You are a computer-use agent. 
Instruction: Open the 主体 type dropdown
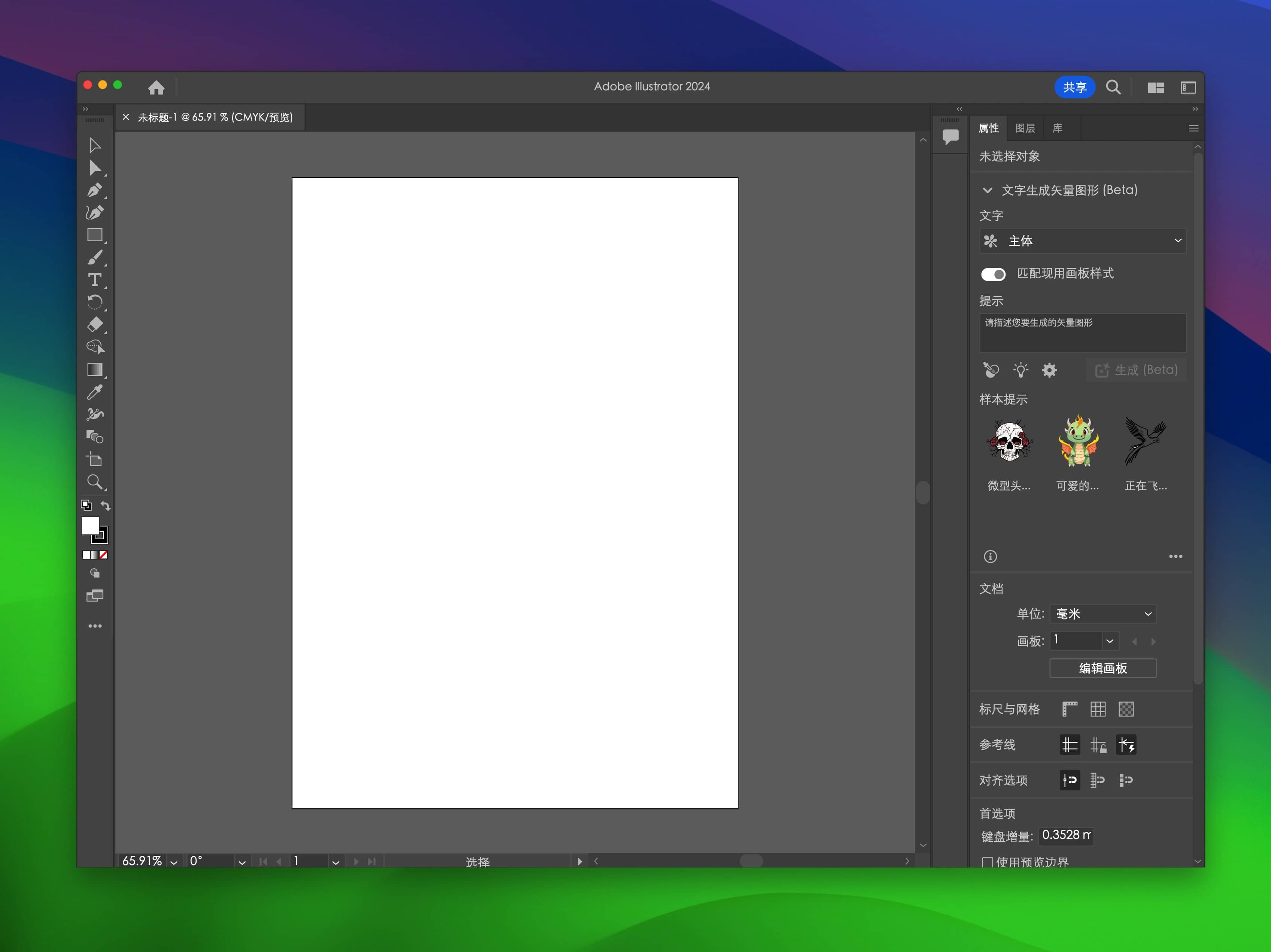(x=1083, y=241)
